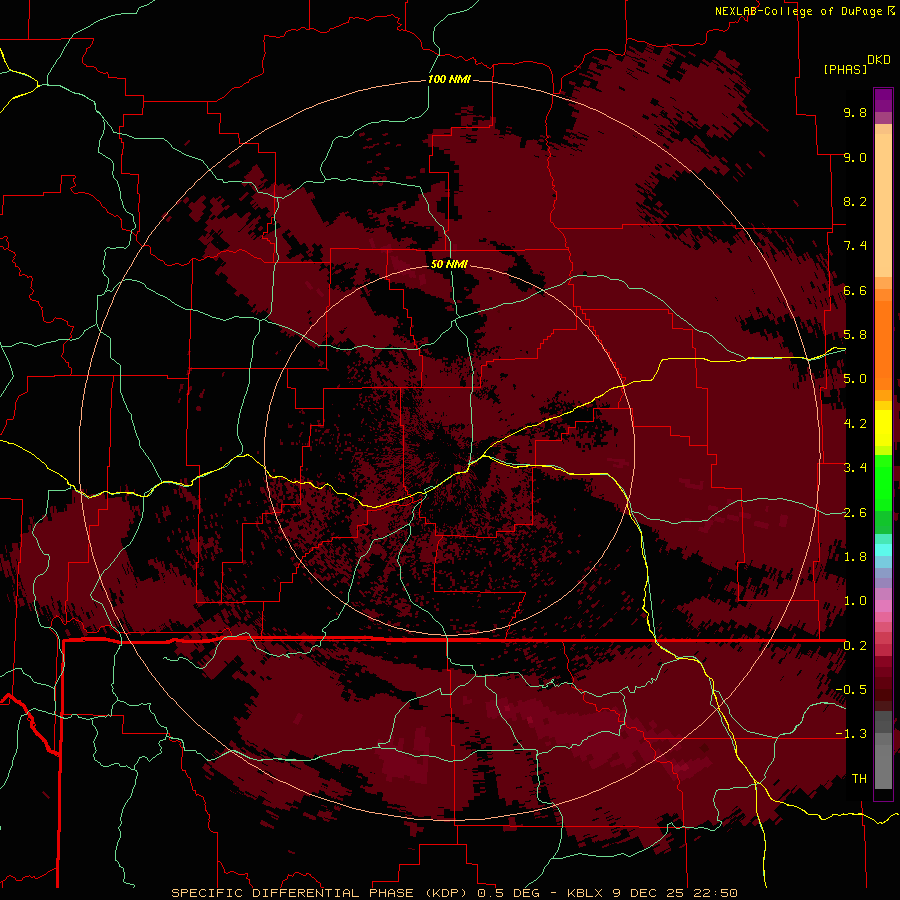Click the 0.2 value on the color scale

pyautogui.click(x=855, y=646)
